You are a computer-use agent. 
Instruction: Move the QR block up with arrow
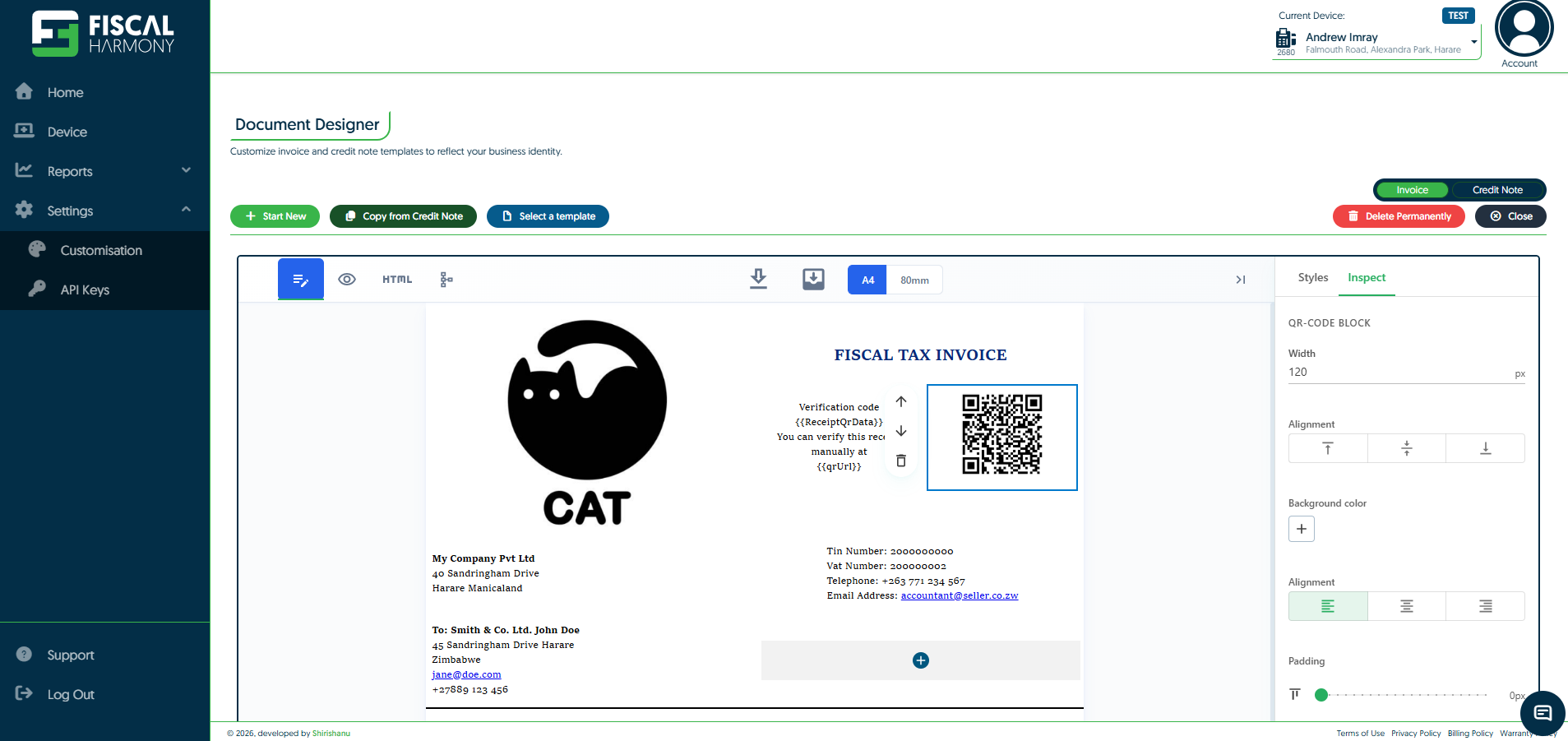(x=901, y=401)
